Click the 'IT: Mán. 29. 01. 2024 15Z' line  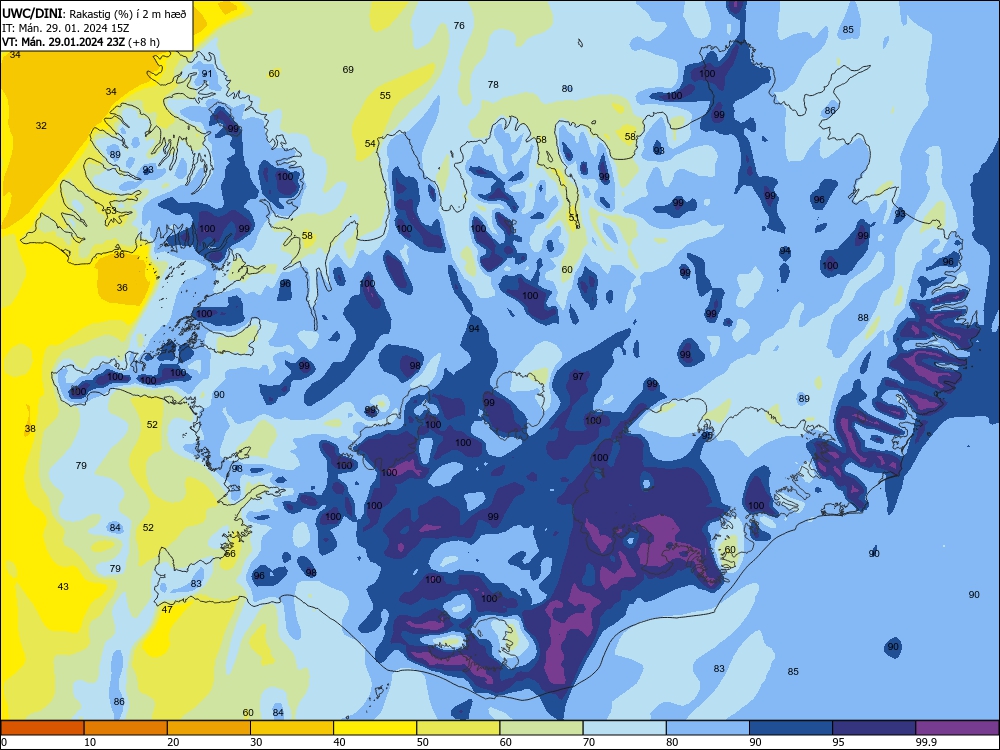[x=66, y=28]
